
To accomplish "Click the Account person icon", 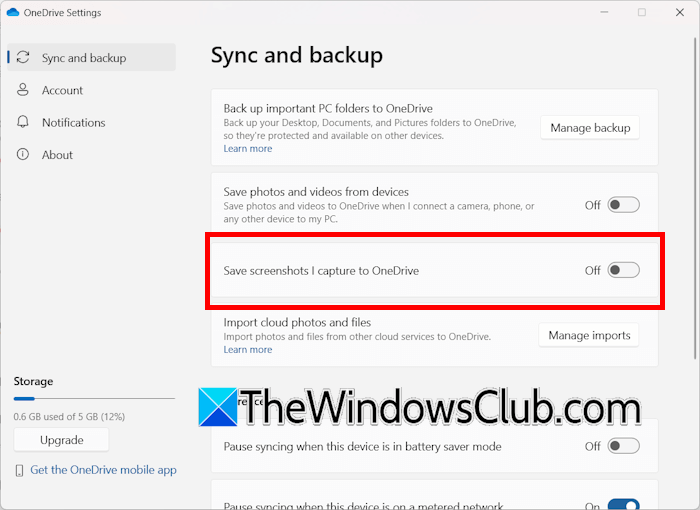I will point(23,90).
